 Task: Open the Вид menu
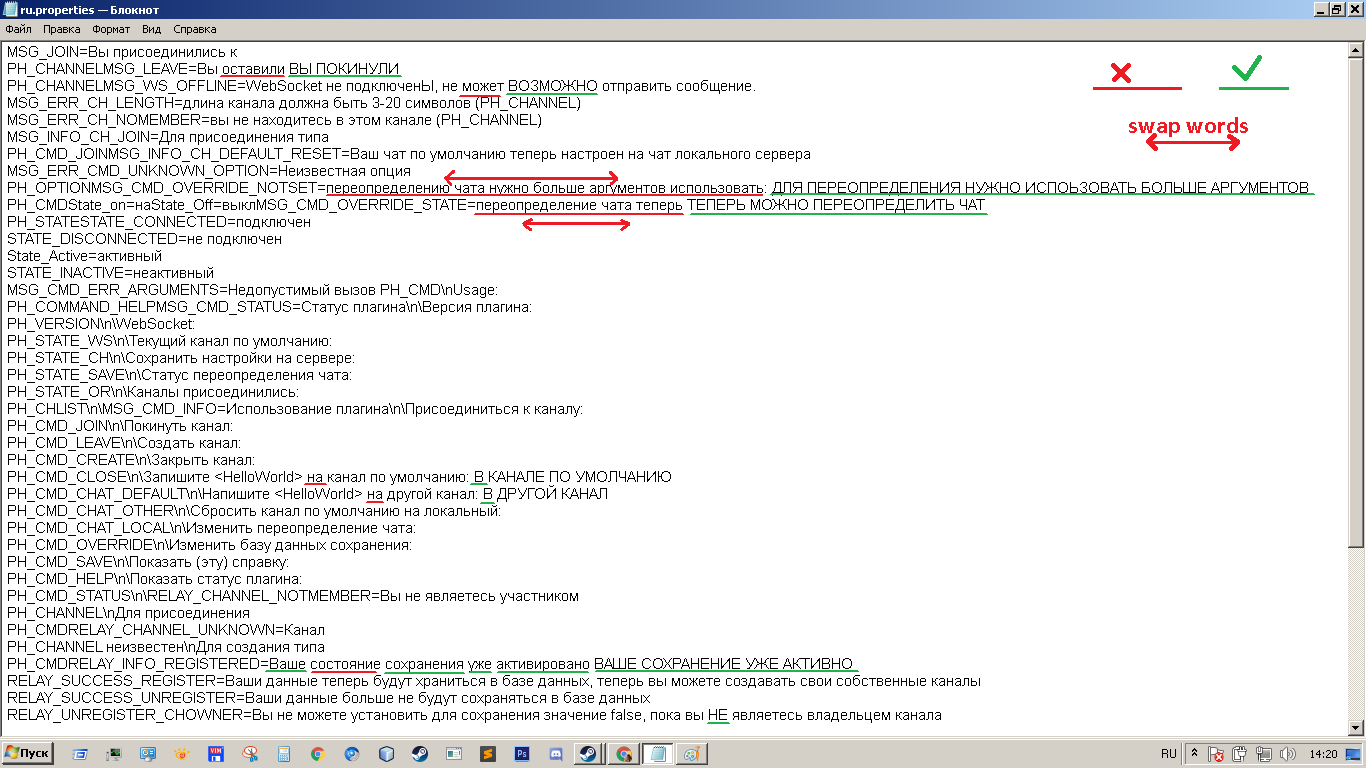click(152, 30)
